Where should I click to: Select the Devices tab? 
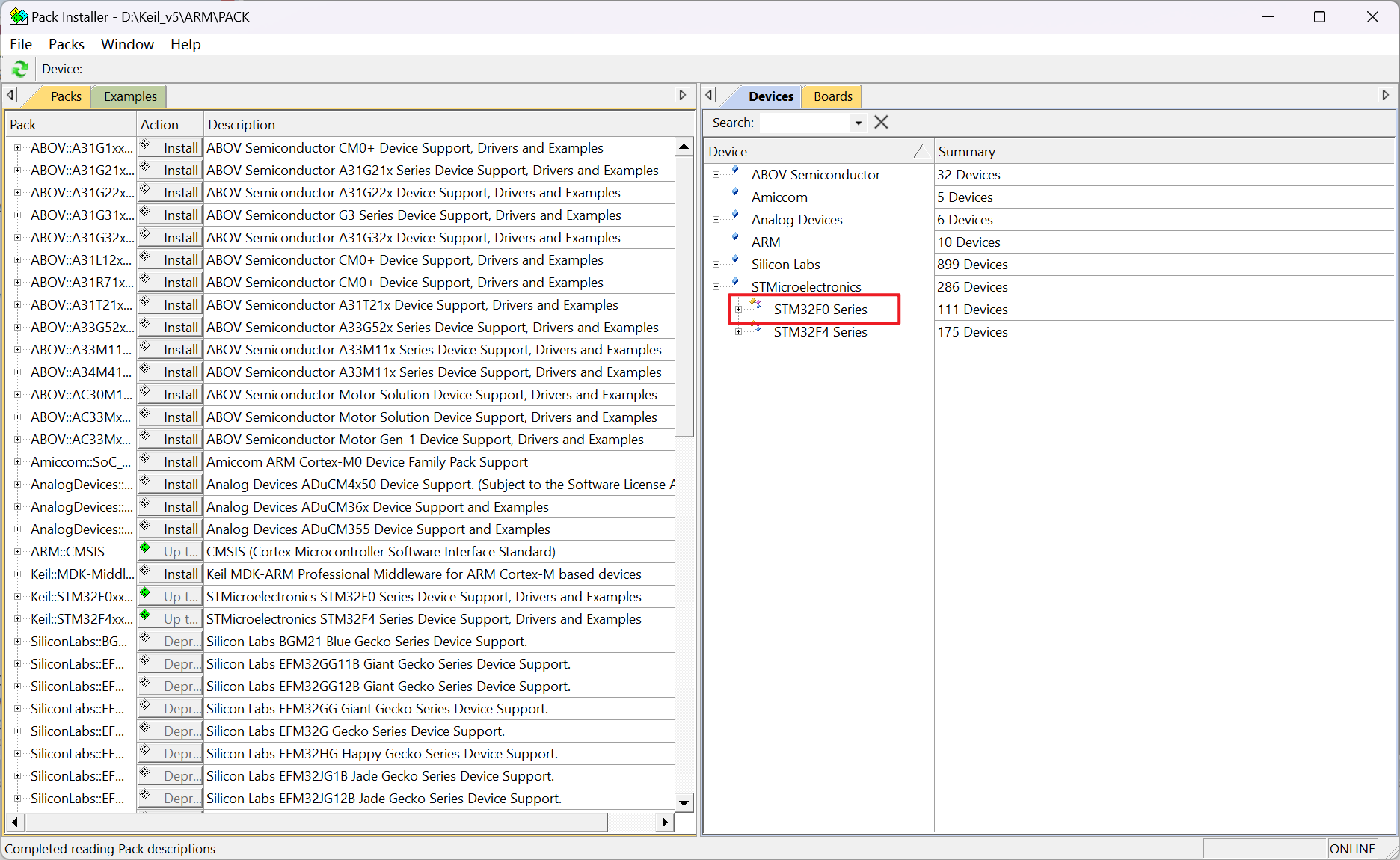[770, 96]
